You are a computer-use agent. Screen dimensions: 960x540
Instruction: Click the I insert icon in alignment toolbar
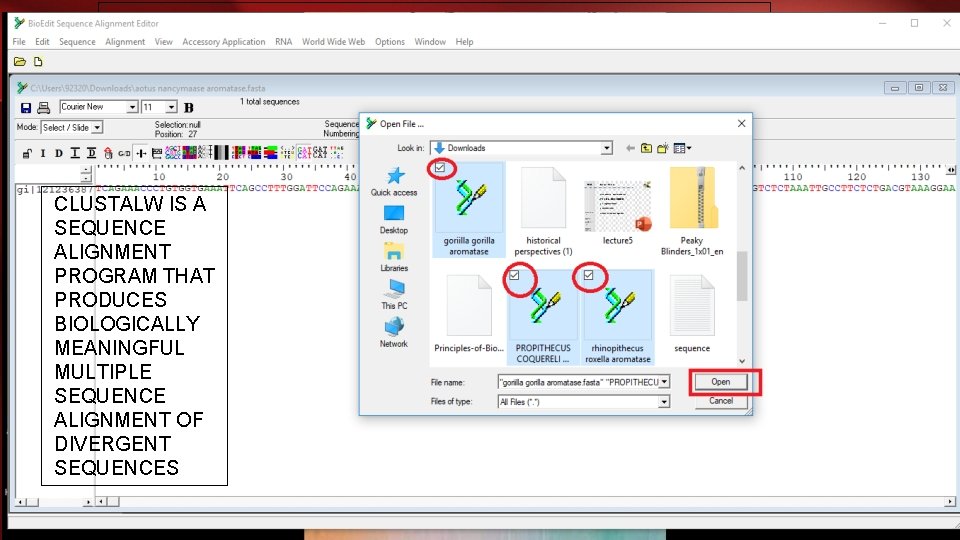pos(43,153)
